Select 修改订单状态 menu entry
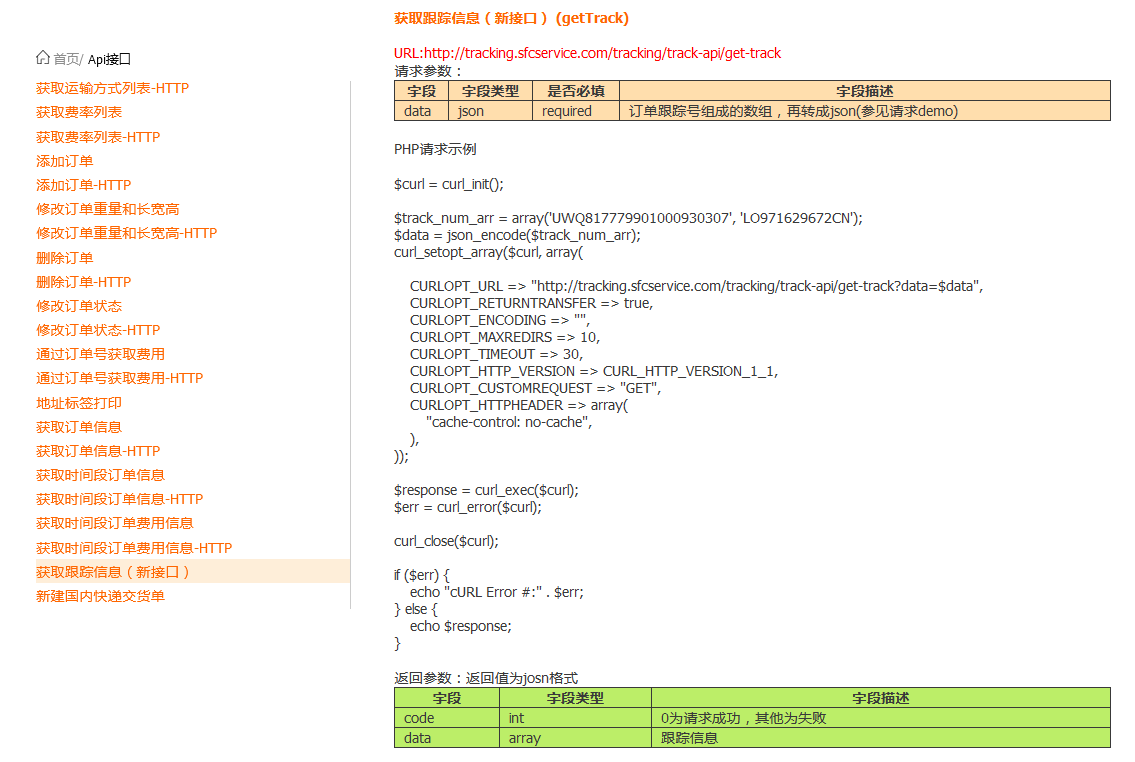The image size is (1135, 762). point(79,306)
